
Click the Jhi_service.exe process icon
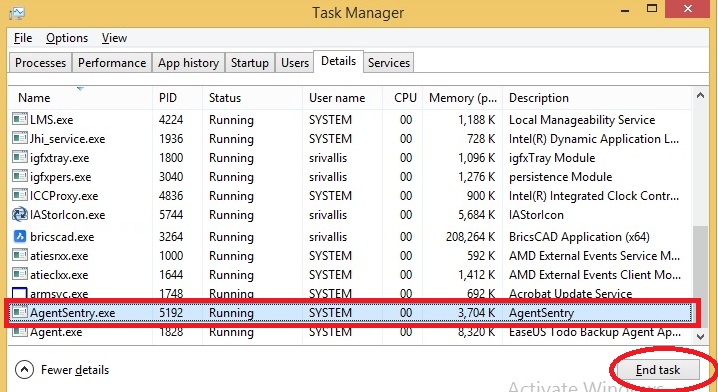click(x=20, y=138)
